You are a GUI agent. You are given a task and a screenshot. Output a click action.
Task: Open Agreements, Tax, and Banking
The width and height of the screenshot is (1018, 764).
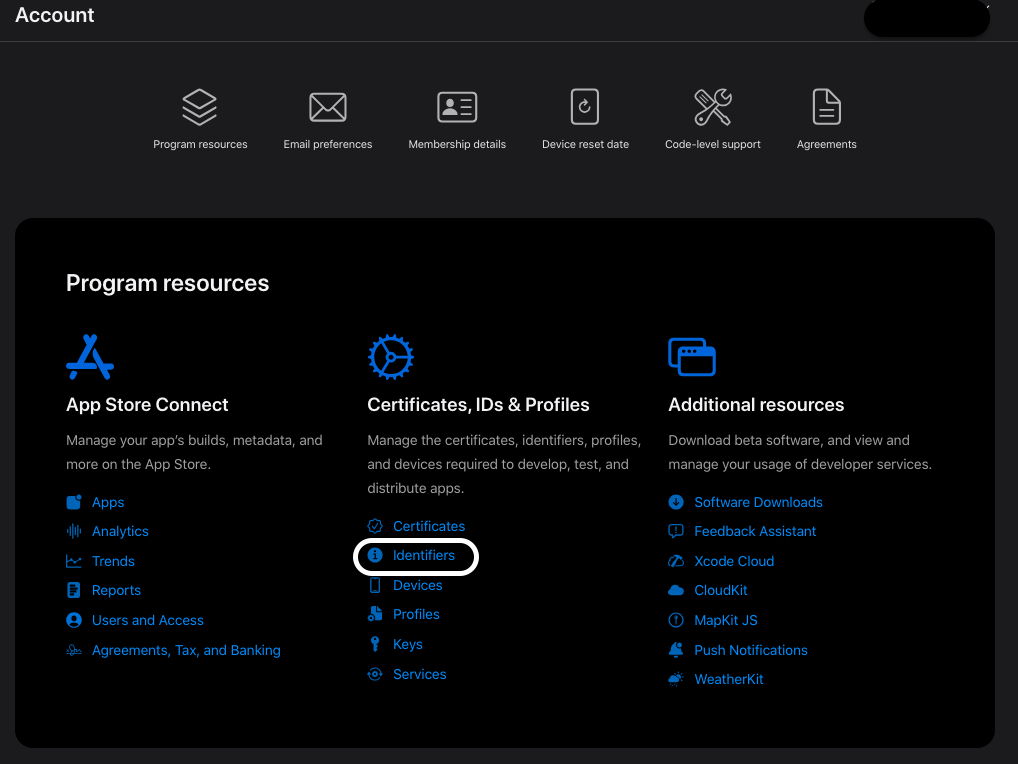click(185, 650)
